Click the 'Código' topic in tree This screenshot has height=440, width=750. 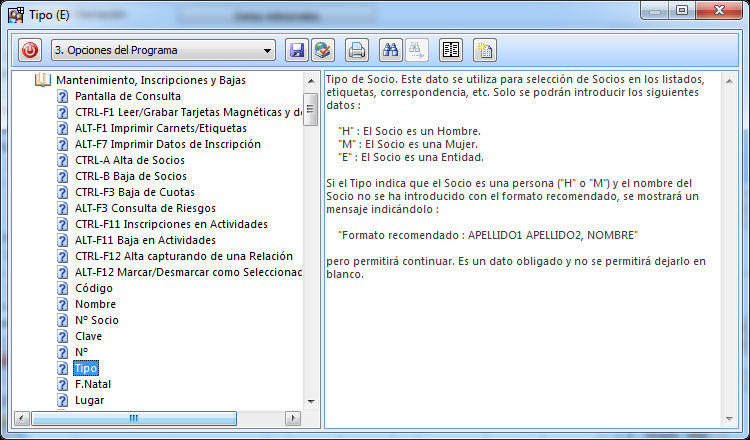coord(94,288)
